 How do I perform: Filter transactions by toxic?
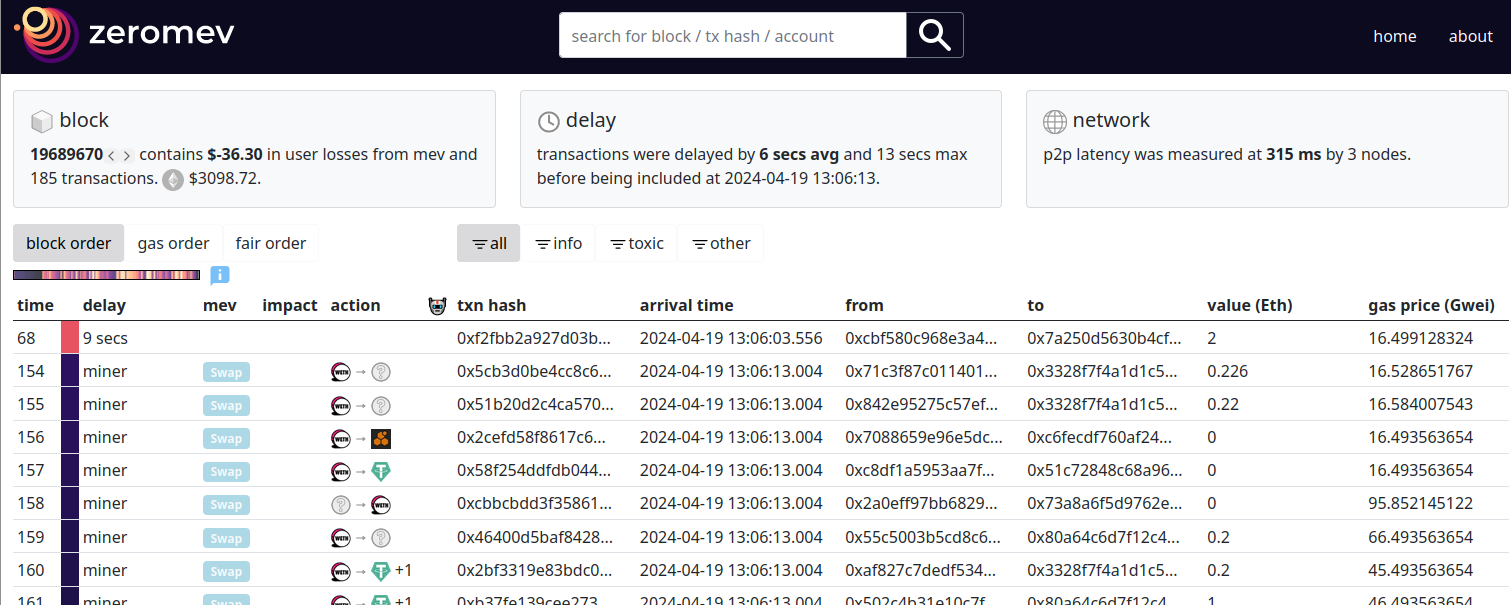coord(637,243)
